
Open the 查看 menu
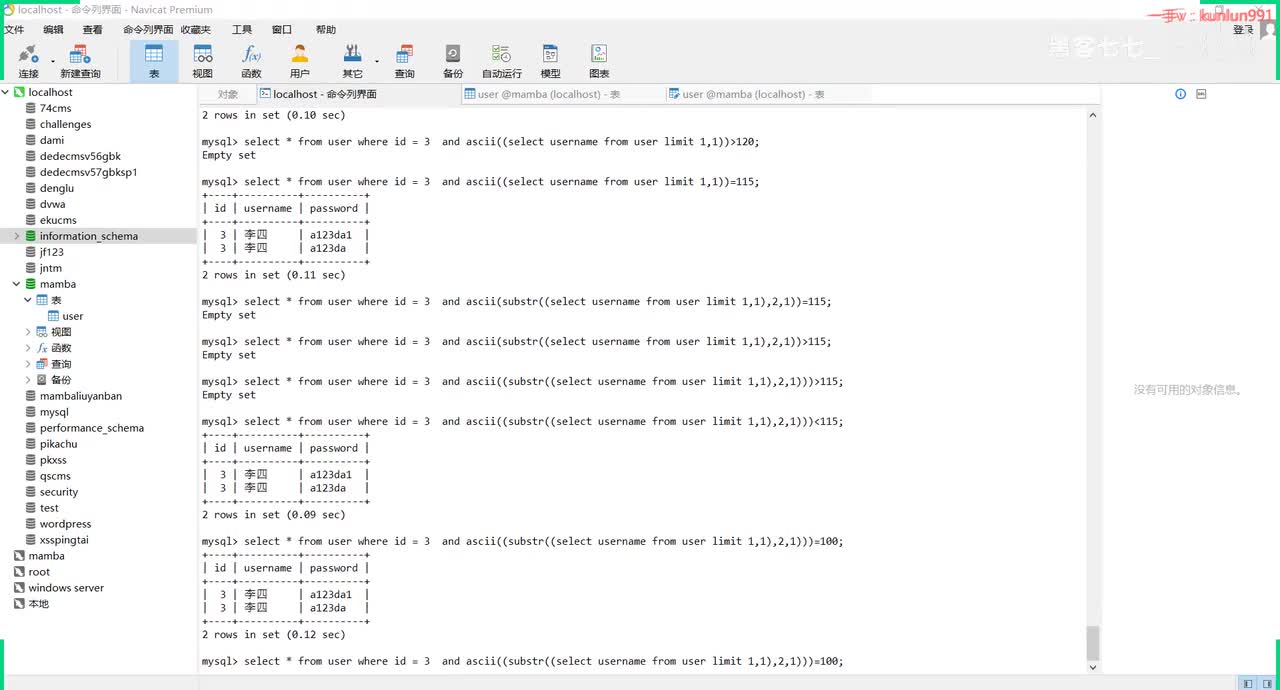coord(92,30)
